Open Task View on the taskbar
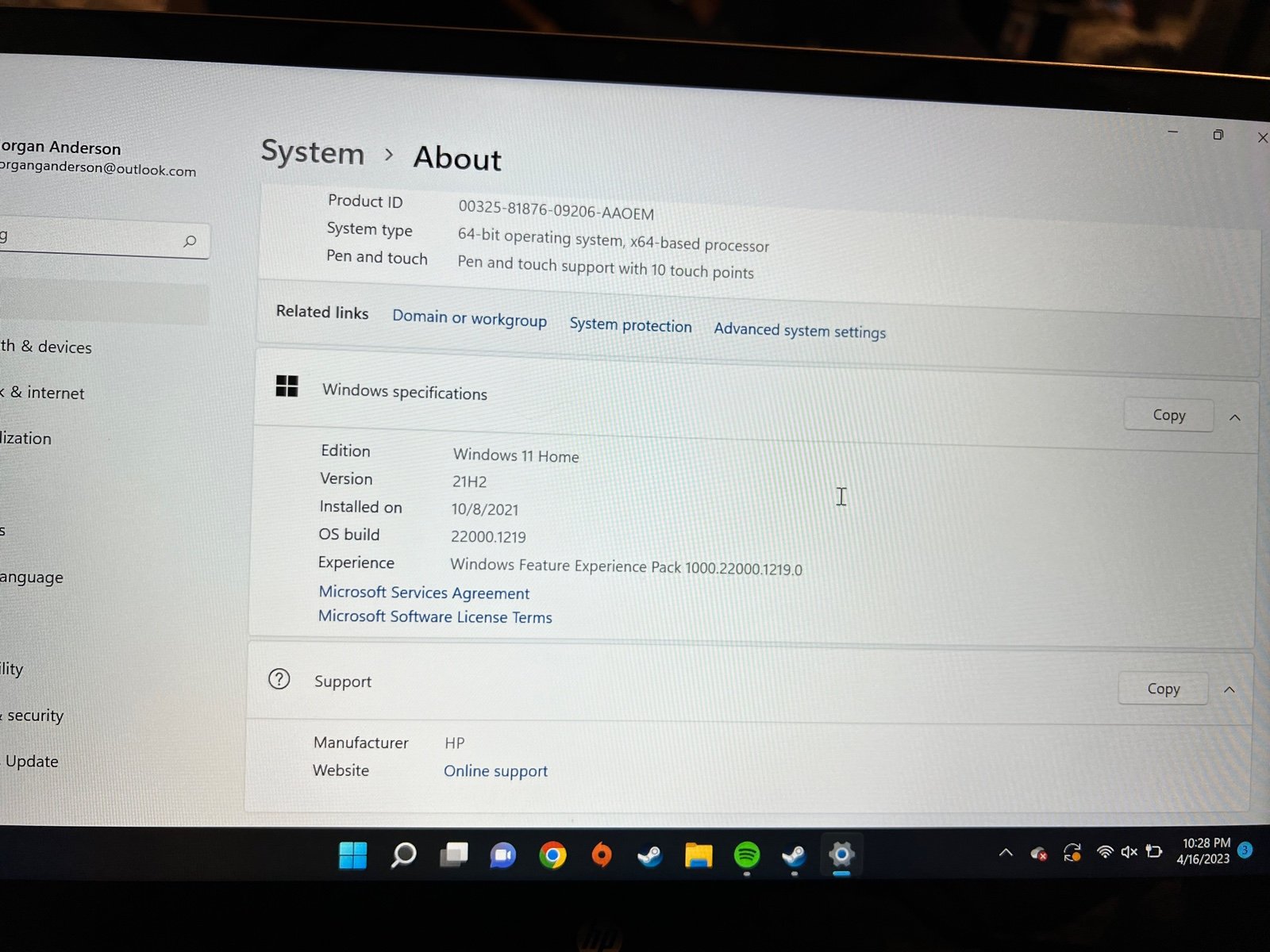The width and height of the screenshot is (1270, 952). click(454, 854)
